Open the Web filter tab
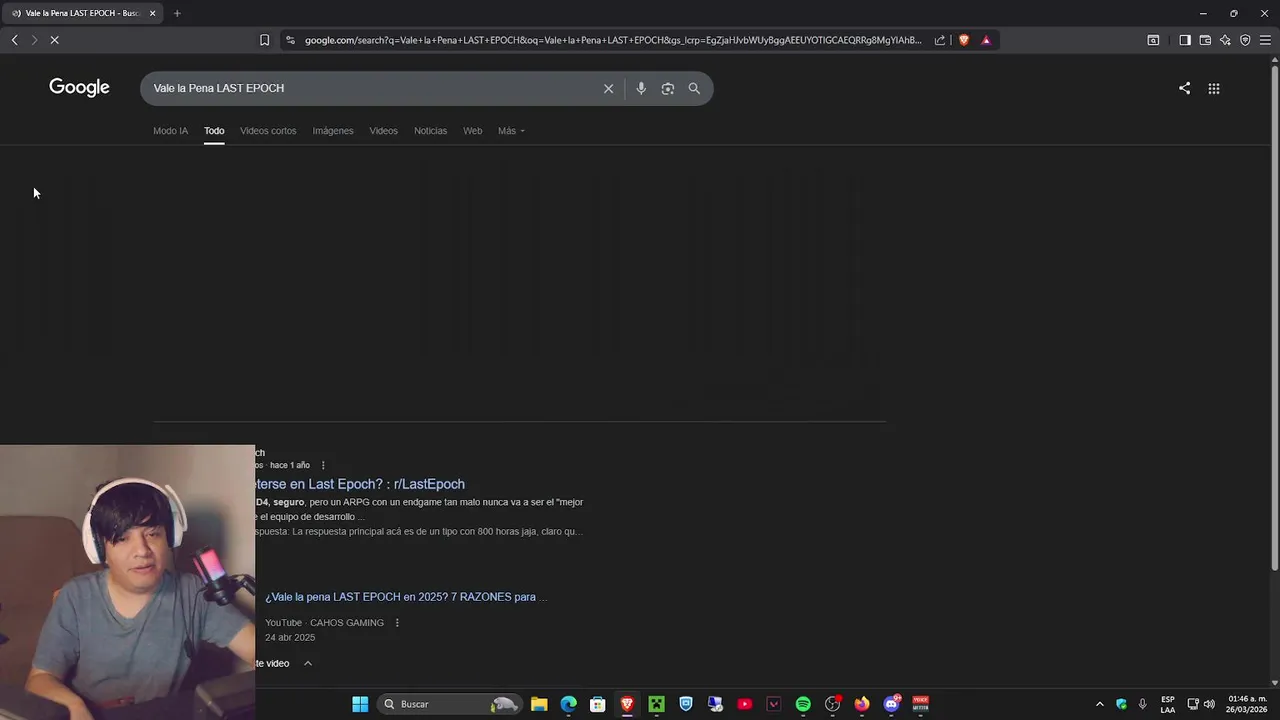 click(x=473, y=131)
